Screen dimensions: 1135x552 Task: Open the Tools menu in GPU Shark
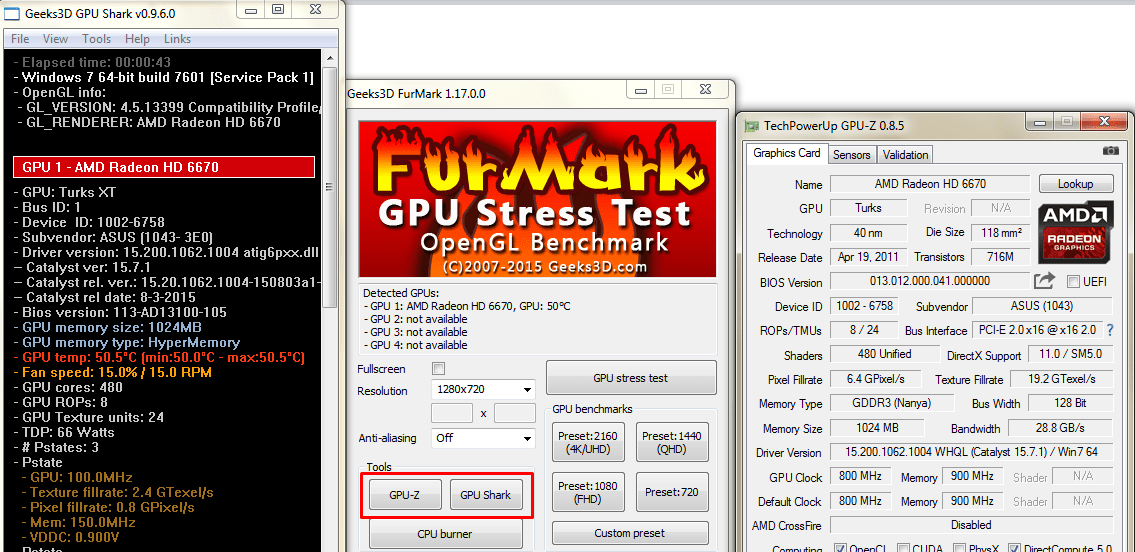(x=97, y=39)
